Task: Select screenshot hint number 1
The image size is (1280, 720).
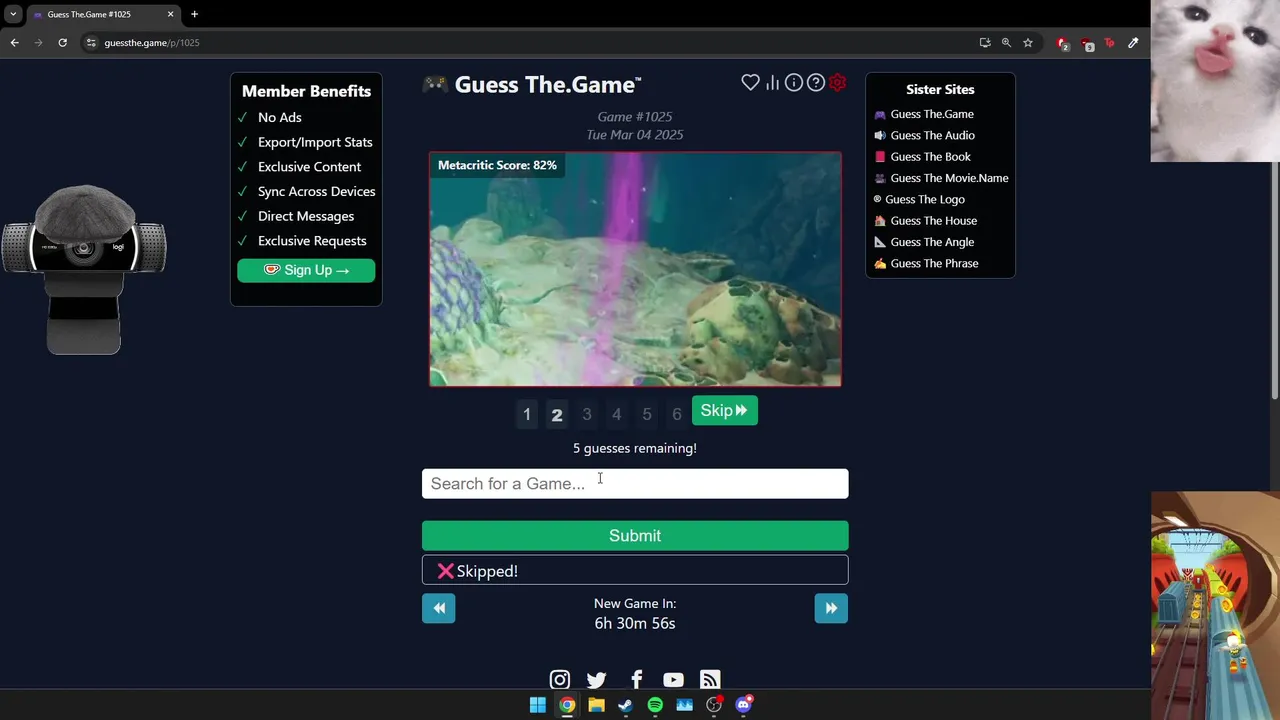Action: [527, 414]
